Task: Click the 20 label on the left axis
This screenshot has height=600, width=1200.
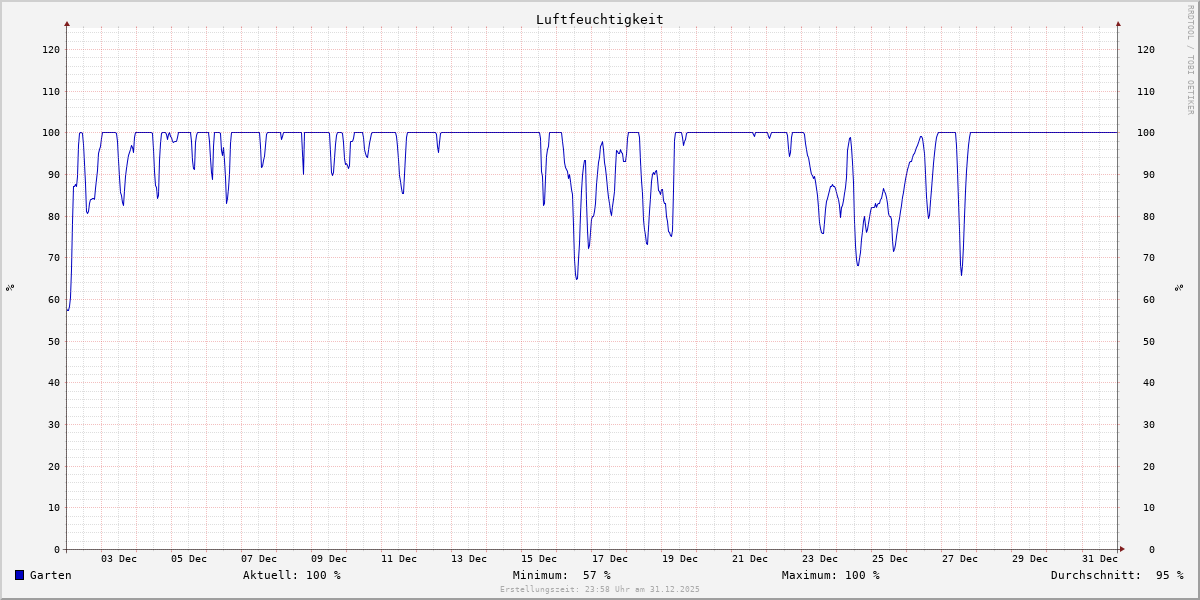Action: coord(54,466)
